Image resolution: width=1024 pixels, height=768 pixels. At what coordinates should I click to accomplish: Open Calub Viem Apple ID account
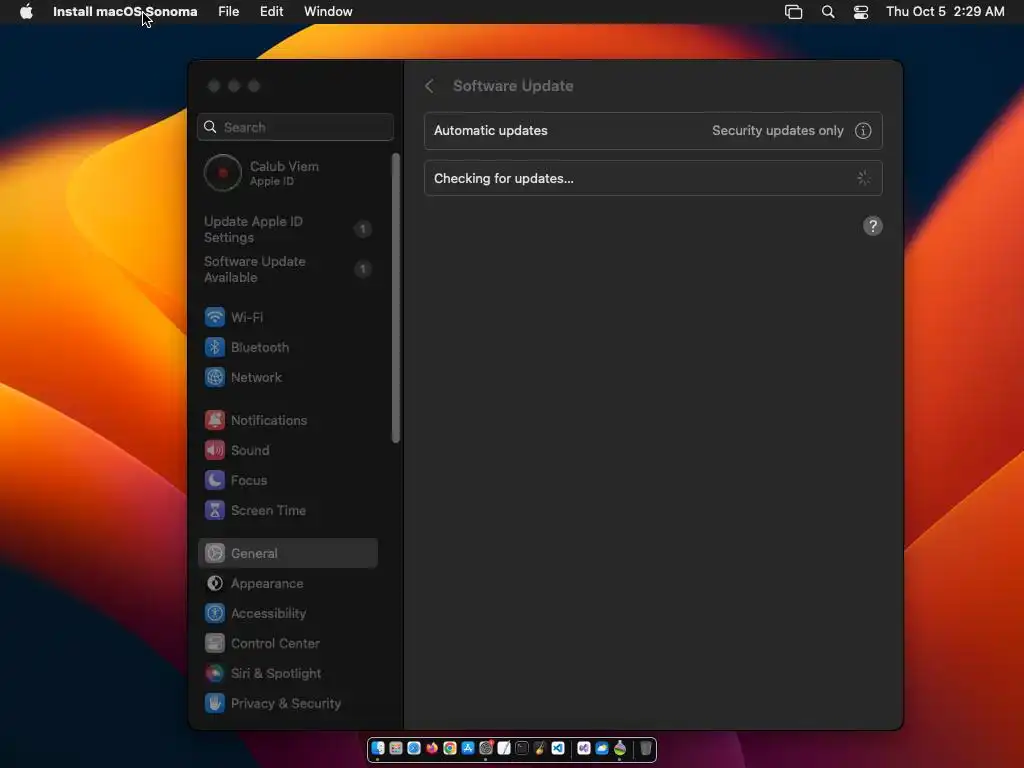point(287,173)
